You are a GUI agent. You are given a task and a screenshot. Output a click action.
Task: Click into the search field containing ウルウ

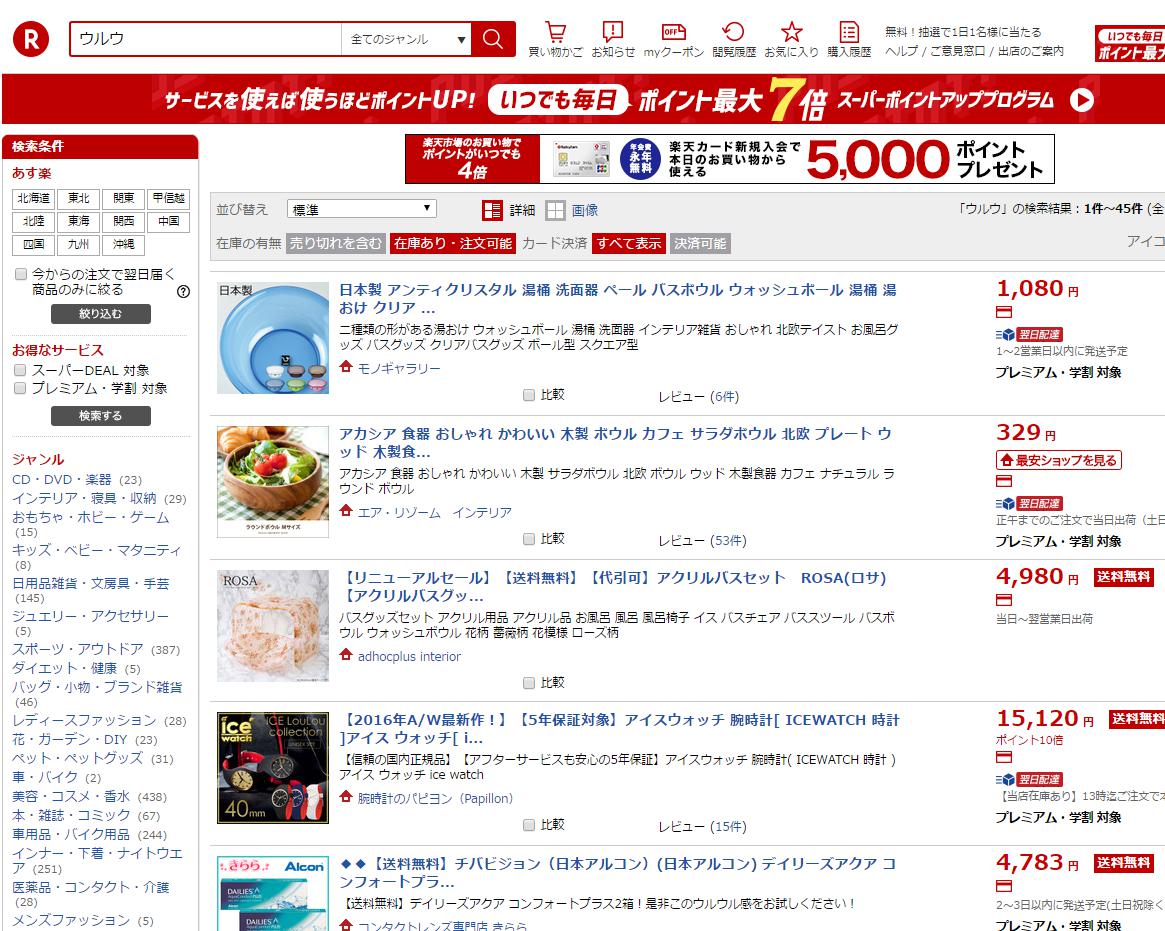pyautogui.click(x=206, y=39)
